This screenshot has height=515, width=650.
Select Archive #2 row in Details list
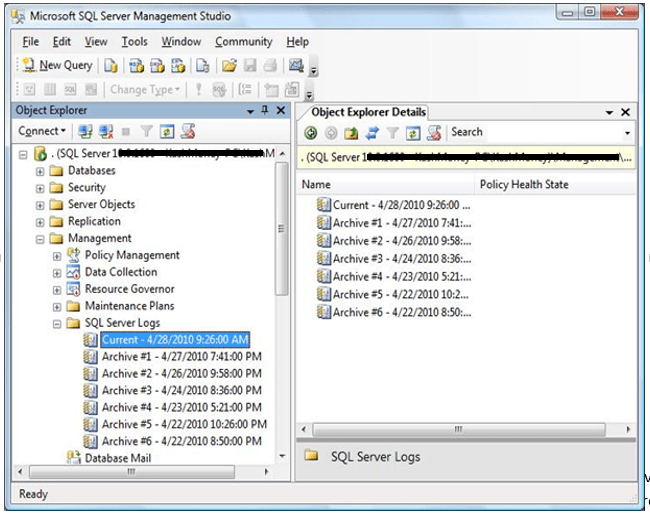(x=394, y=241)
